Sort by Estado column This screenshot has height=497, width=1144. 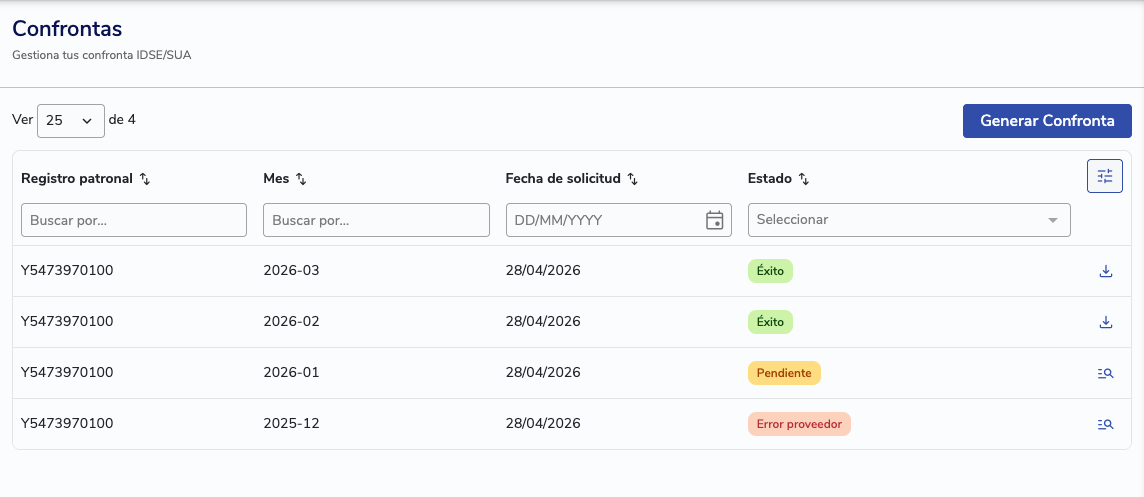(x=804, y=179)
